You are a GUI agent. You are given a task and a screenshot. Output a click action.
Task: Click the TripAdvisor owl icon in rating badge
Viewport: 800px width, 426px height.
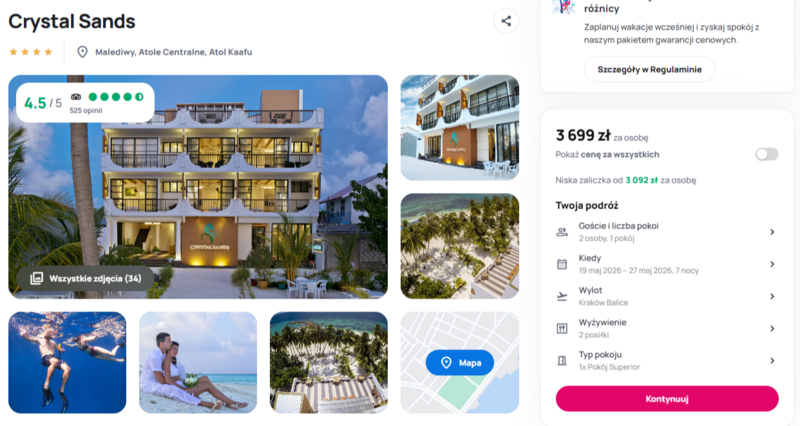point(76,97)
